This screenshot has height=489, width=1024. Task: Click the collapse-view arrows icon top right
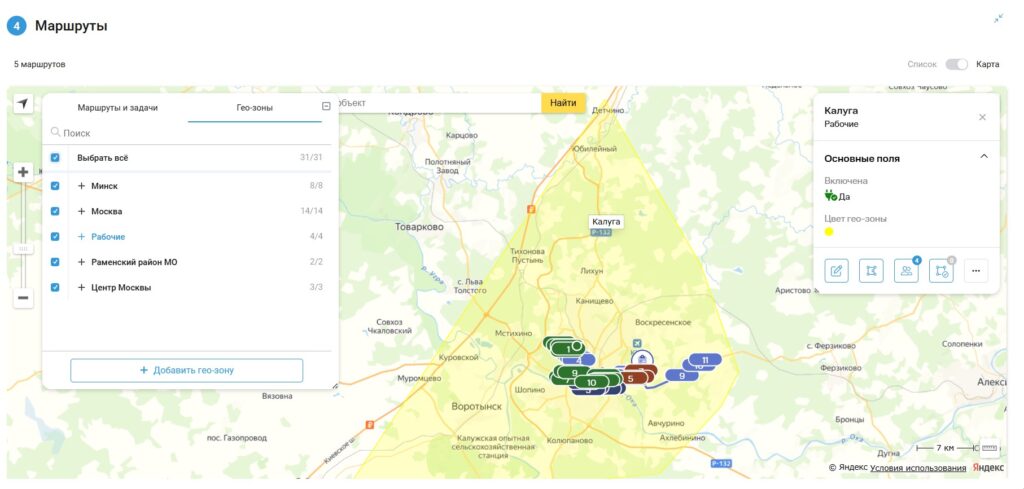coord(998,18)
